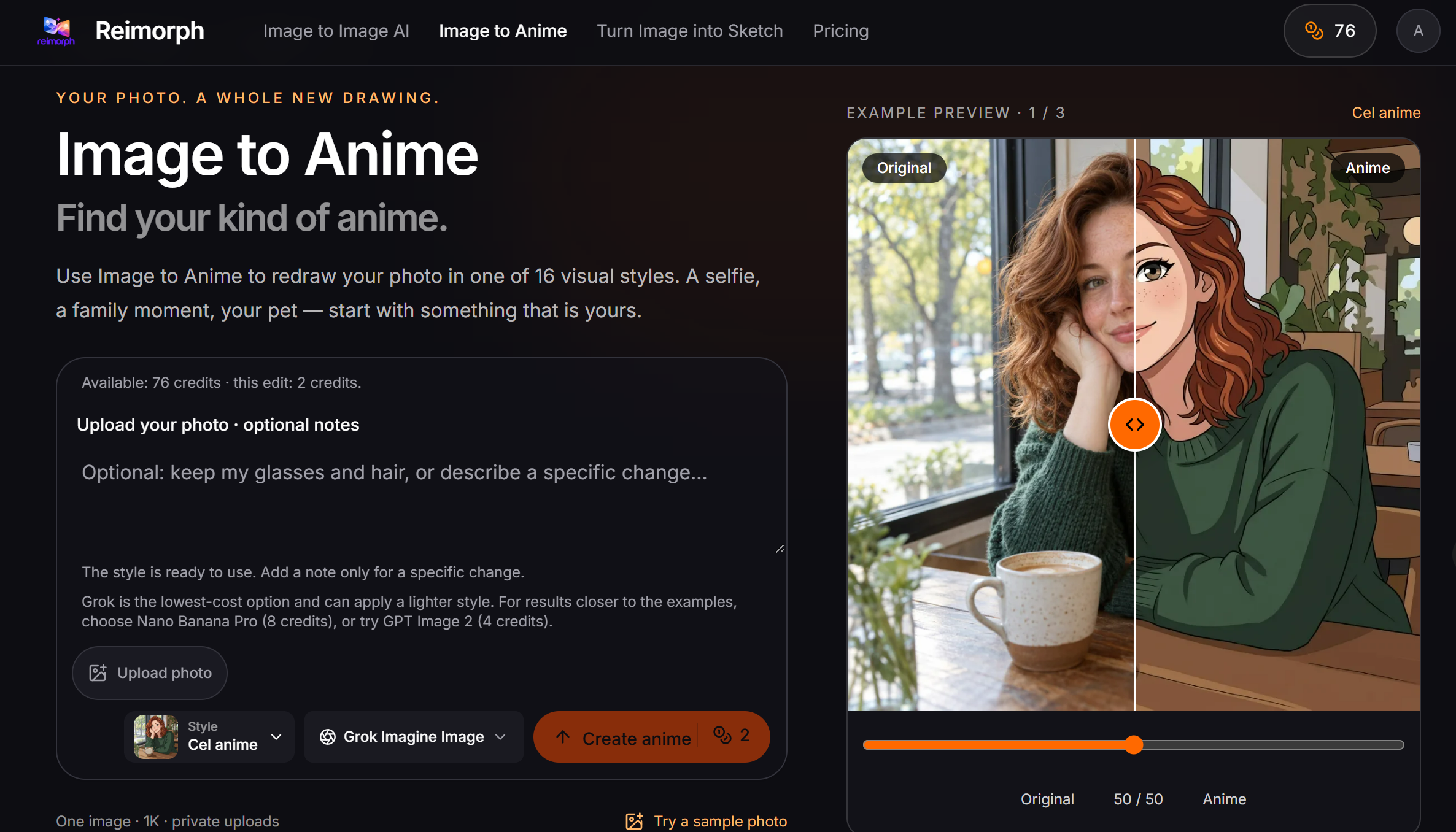Click the 50 / 50 slider value

click(x=1138, y=799)
